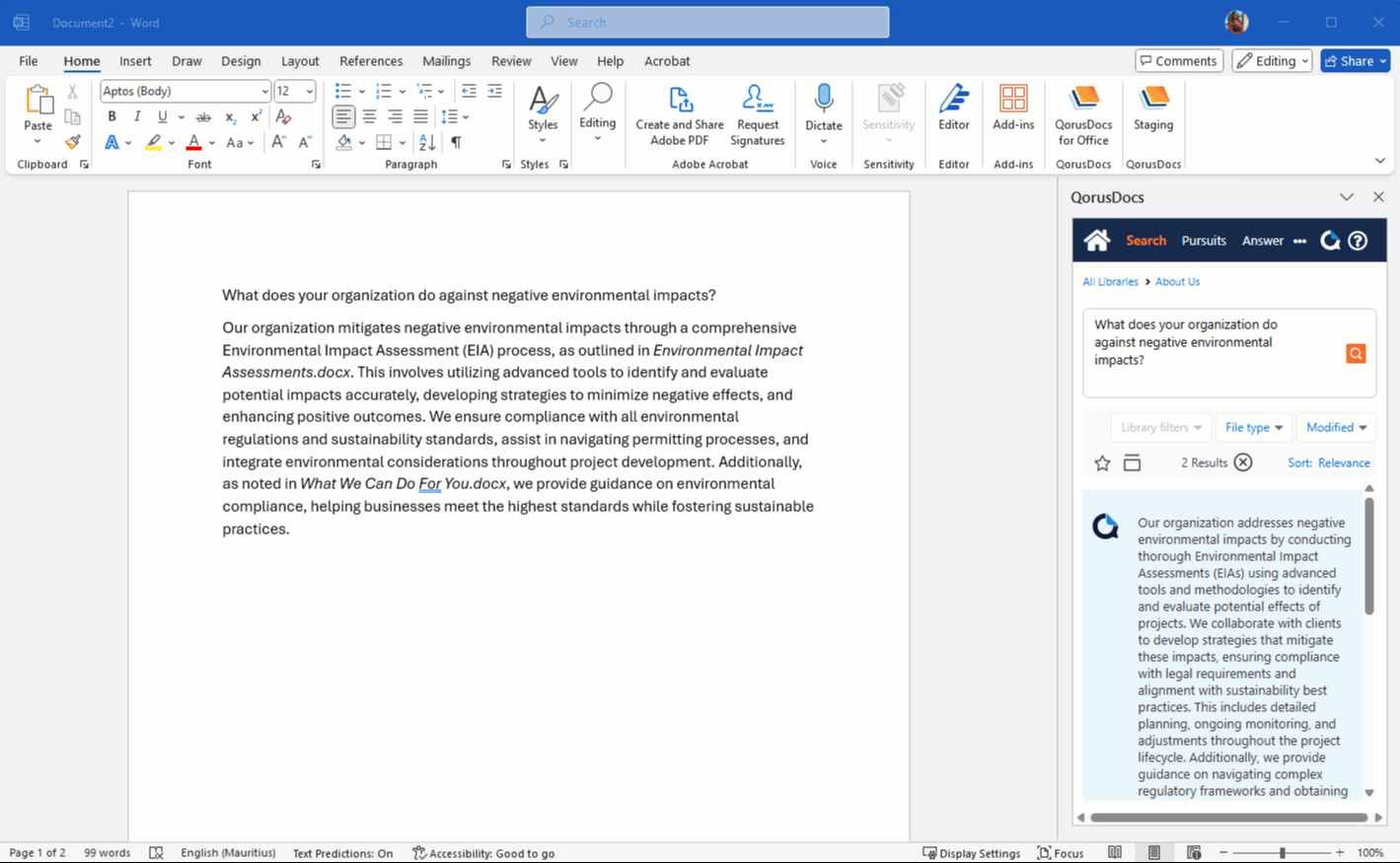Viewport: 1400px width, 863px height.
Task: Open QorusDocs for Office add-in
Action: [1083, 113]
